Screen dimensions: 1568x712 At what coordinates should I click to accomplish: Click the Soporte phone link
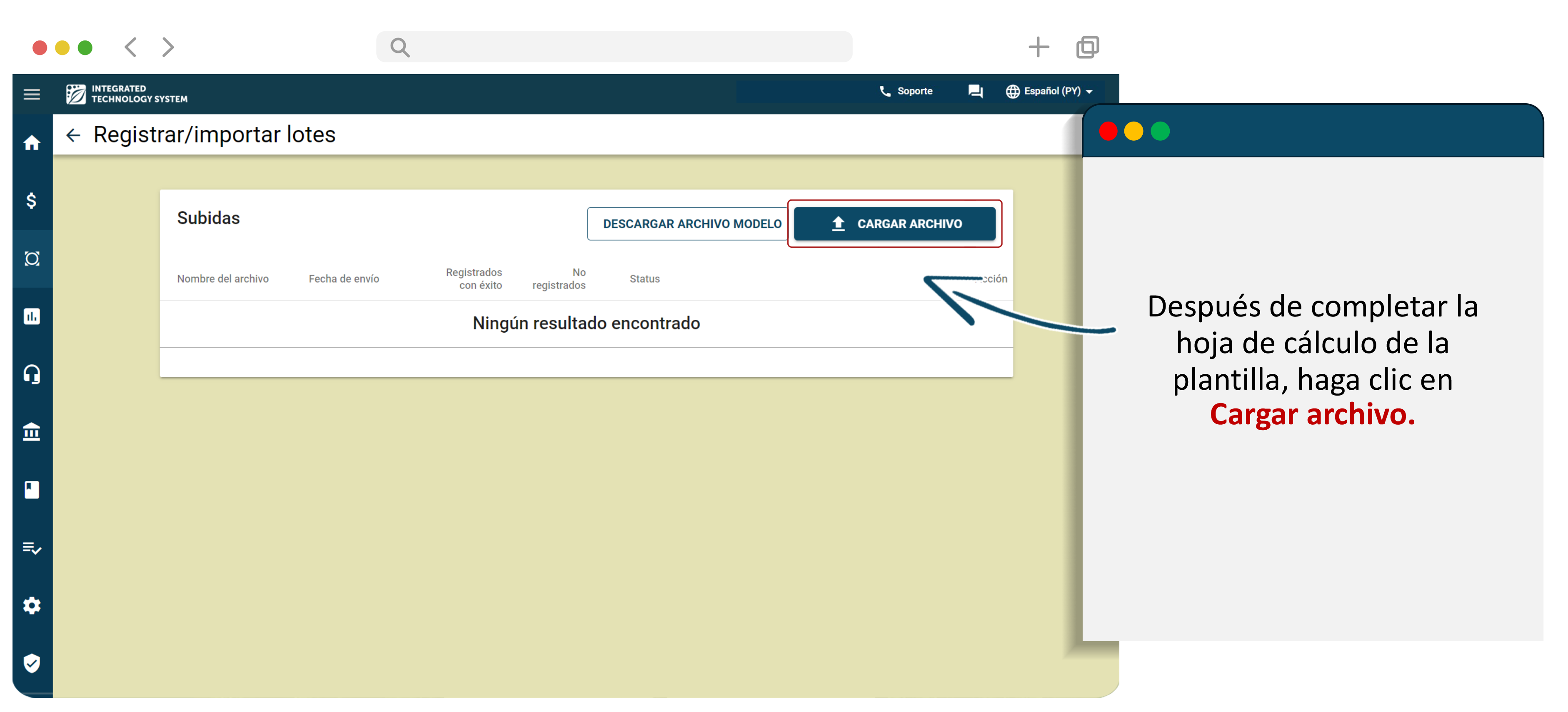tap(906, 91)
